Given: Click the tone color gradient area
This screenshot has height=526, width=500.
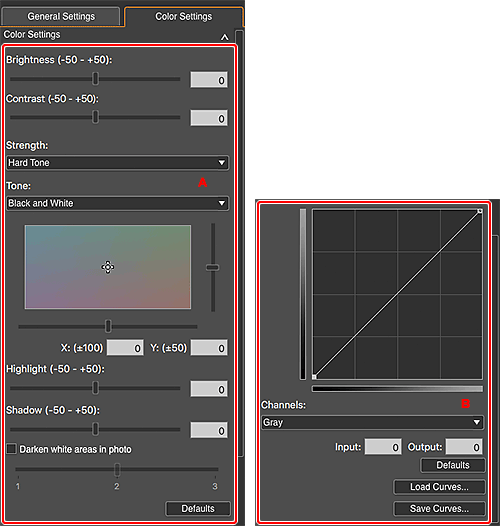Looking at the screenshot, I should coord(108,267).
